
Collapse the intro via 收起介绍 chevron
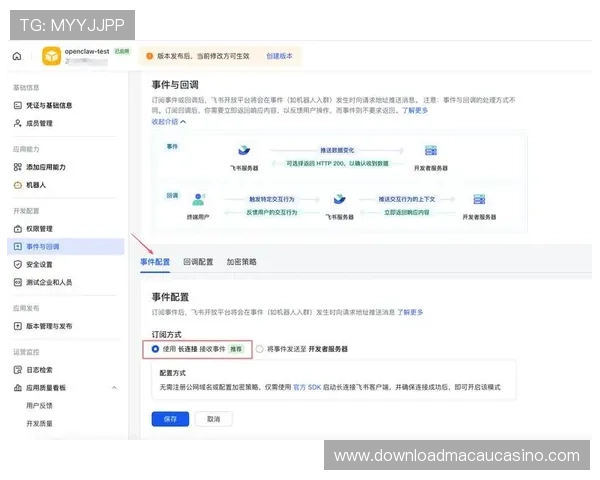point(183,122)
